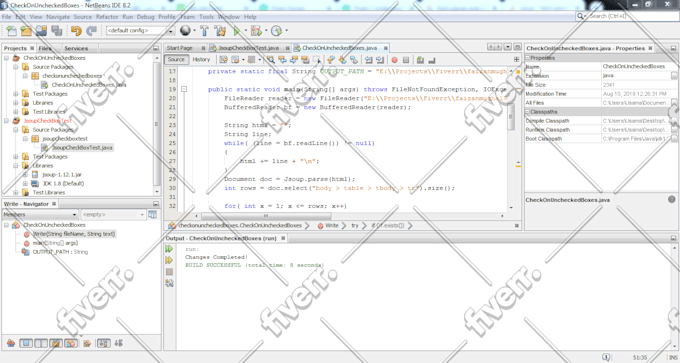
Task: Expand the jsoup-1.12.1.jar library node
Action: click(x=25, y=174)
